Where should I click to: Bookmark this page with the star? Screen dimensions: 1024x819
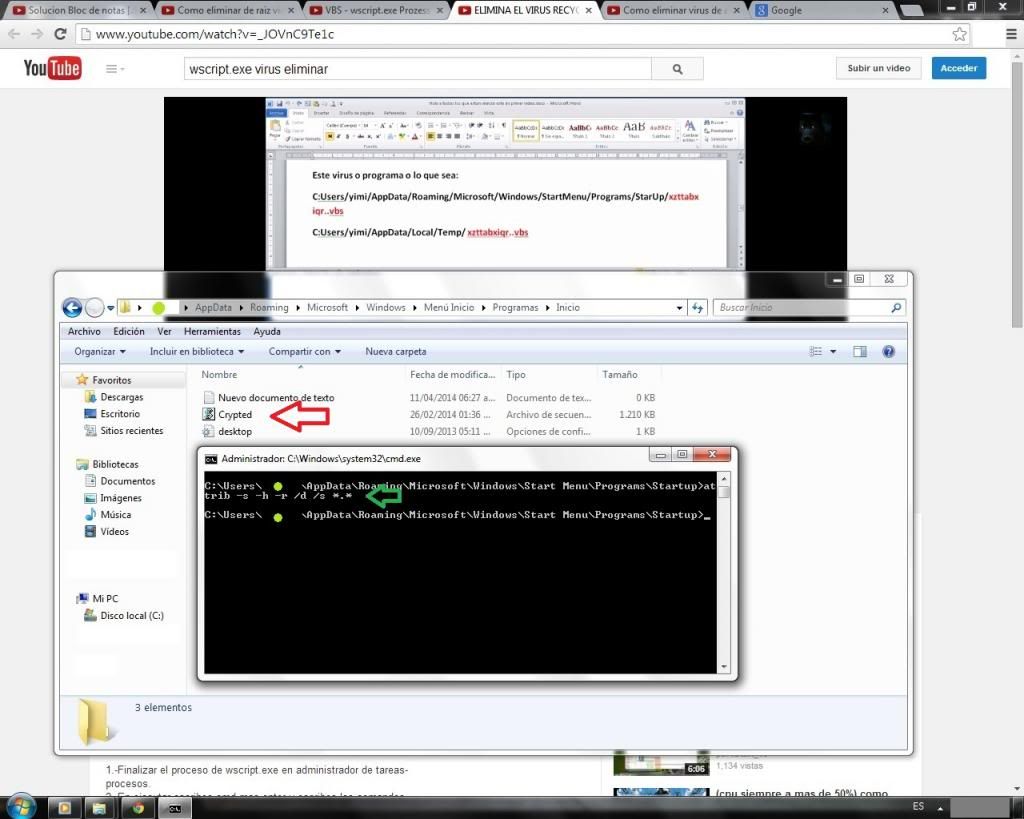[959, 34]
